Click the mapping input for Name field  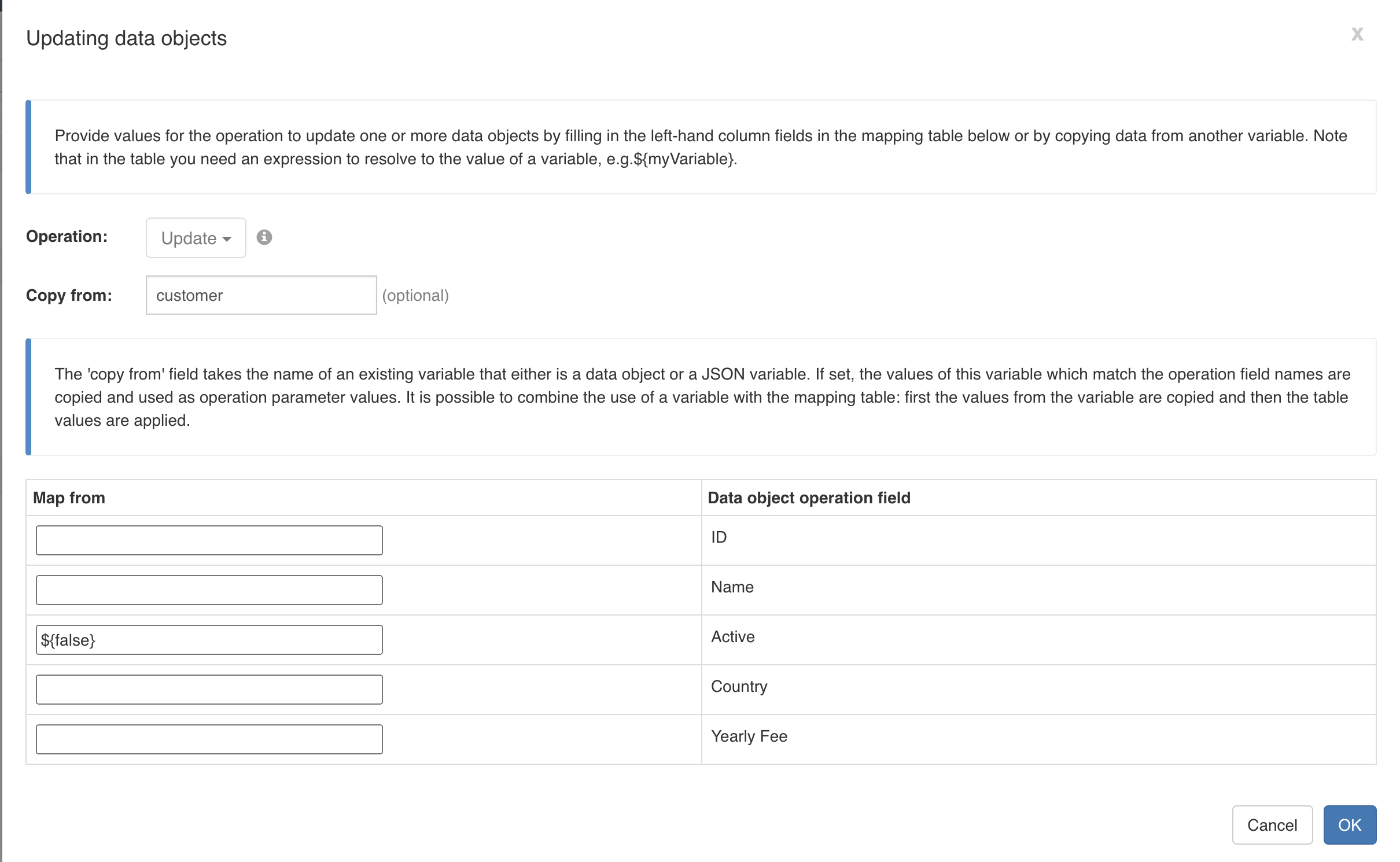point(209,590)
